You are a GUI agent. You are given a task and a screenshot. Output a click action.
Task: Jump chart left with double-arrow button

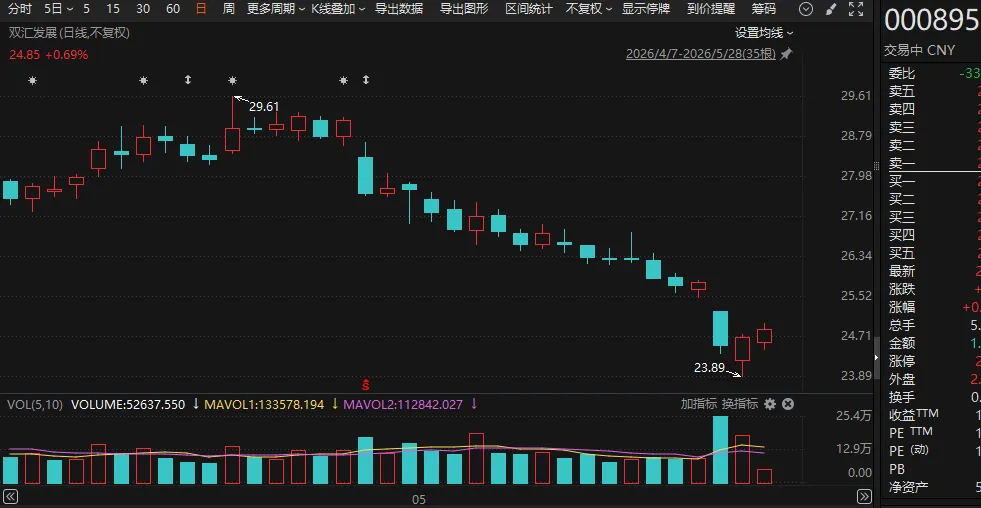(x=11, y=497)
